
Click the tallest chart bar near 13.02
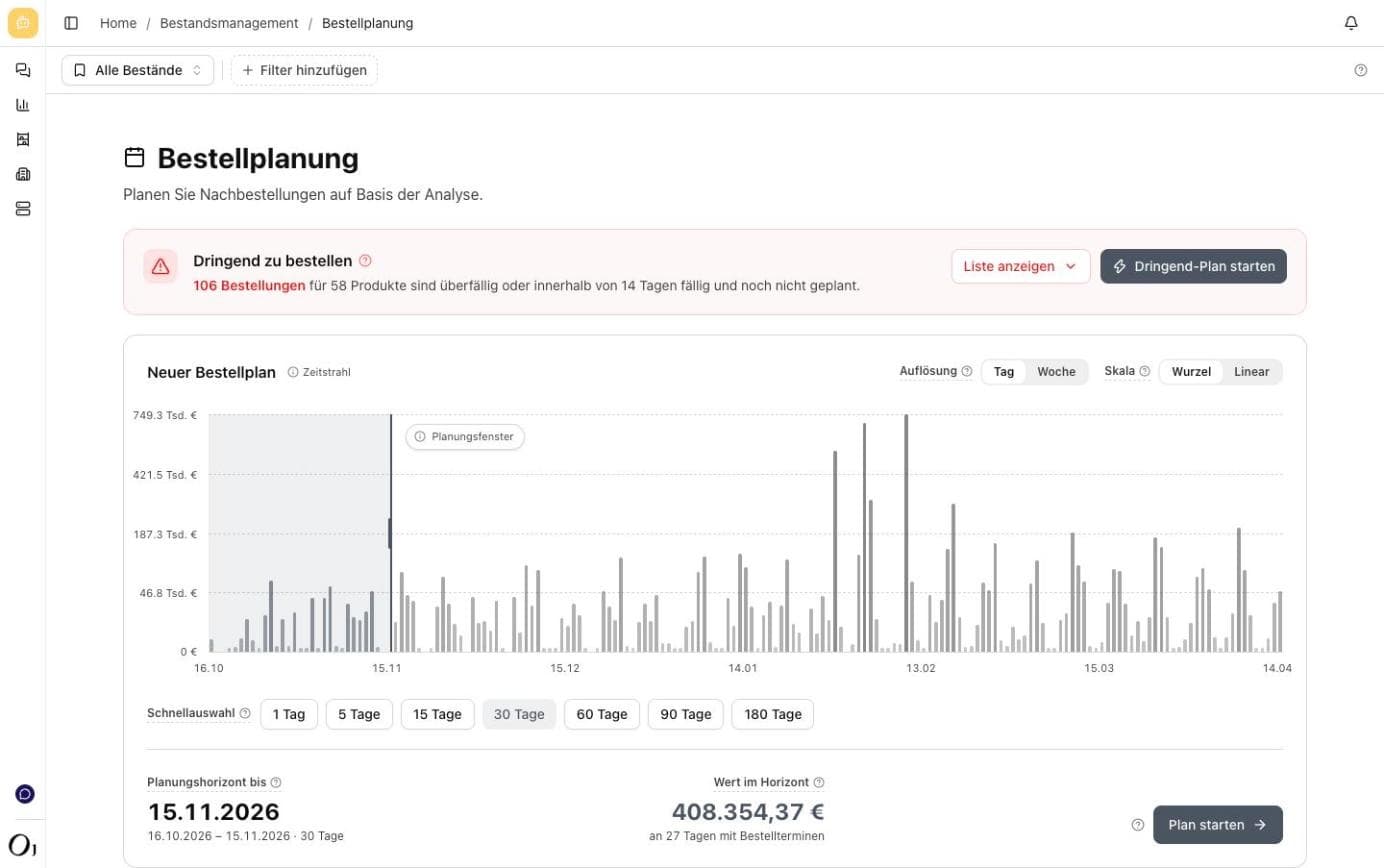(x=906, y=533)
